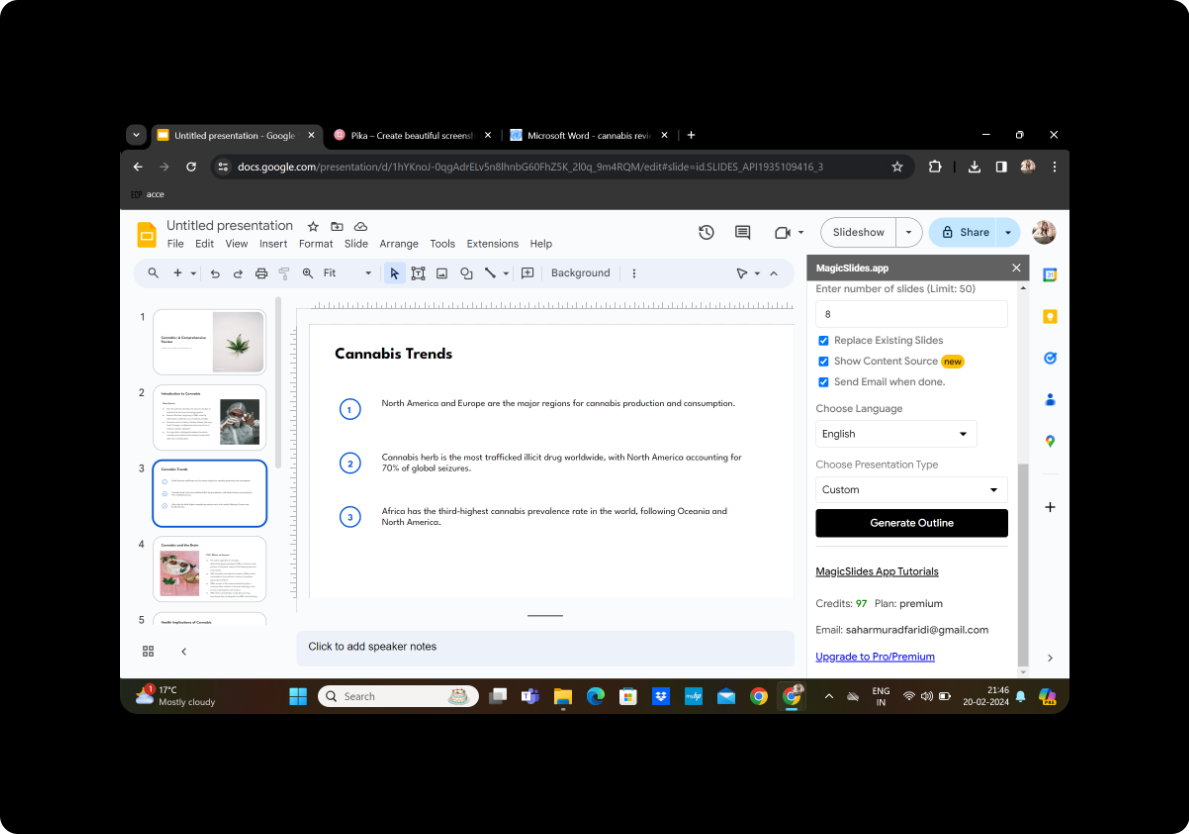Screen dimensions: 1189x834
Task: Click the number of slides input field
Action: click(911, 315)
